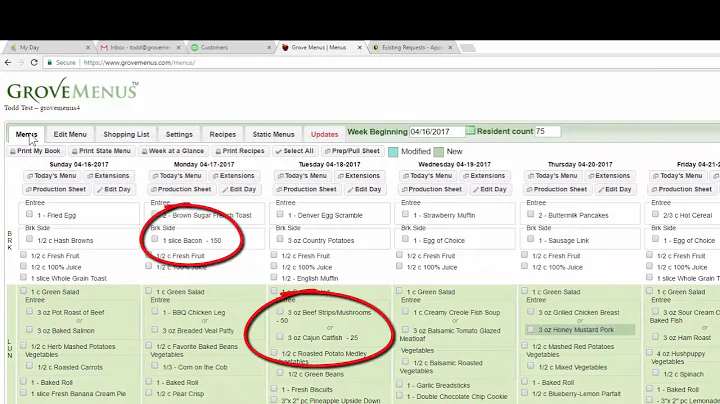This screenshot has height=404, width=720.
Task: Click the GroveMenus logo
Action: pos(72,90)
